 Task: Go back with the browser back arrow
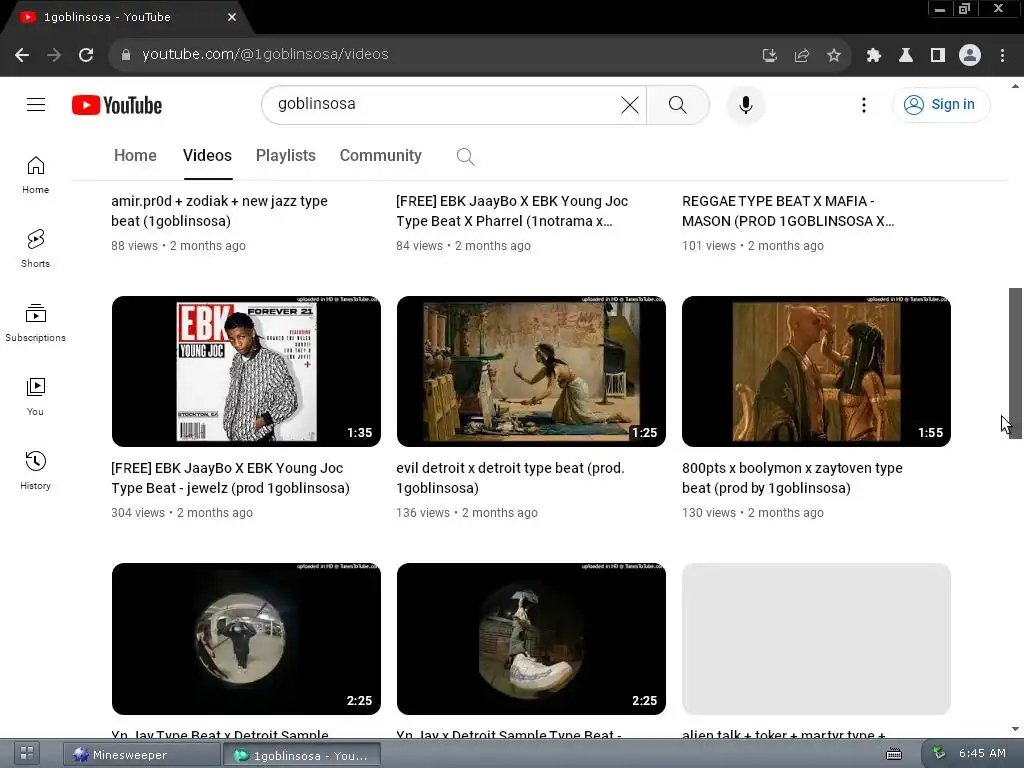click(22, 55)
